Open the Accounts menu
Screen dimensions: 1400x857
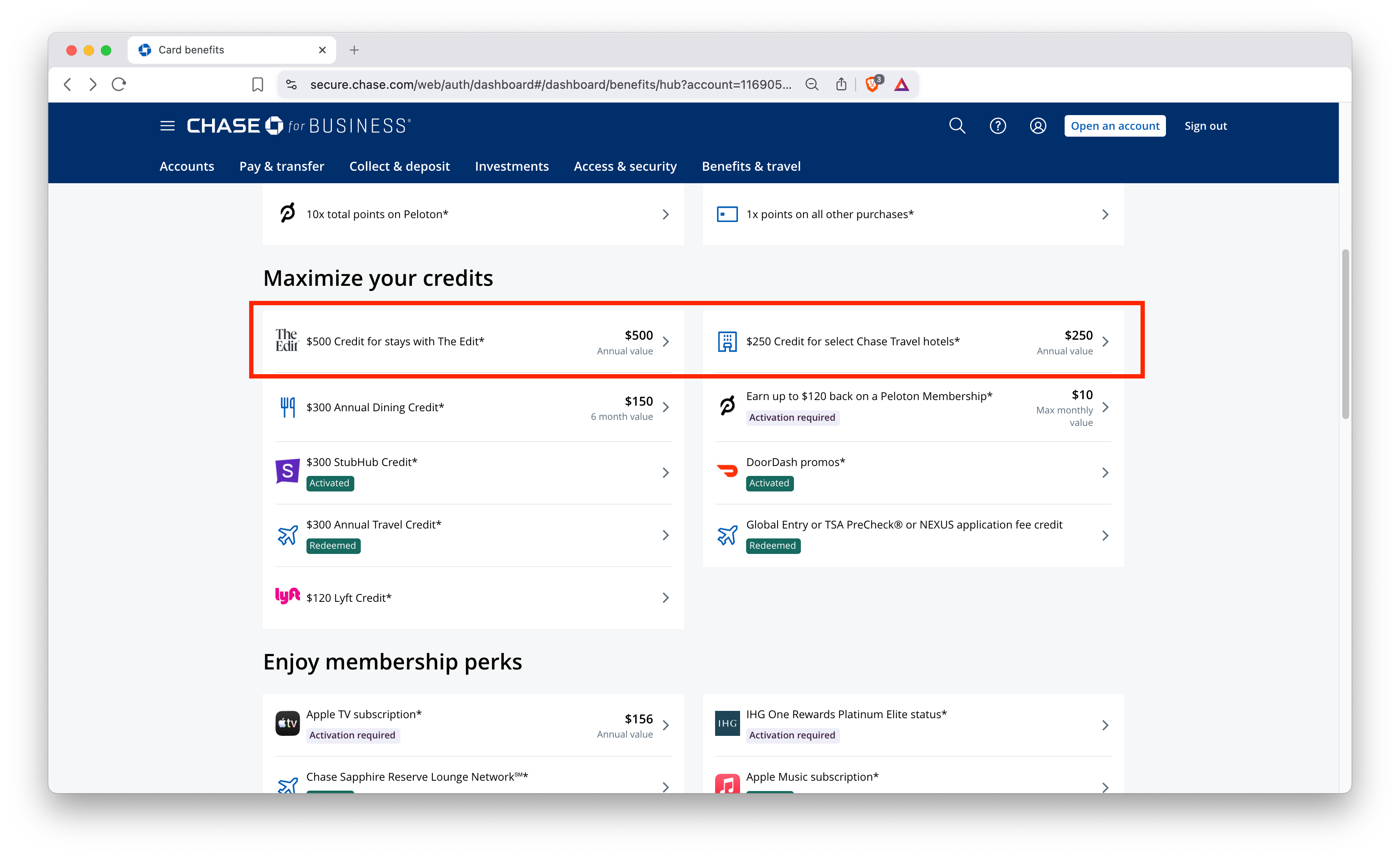point(187,166)
